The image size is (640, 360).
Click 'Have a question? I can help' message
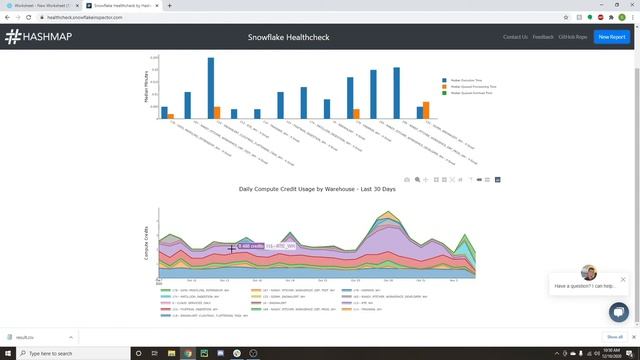[x=584, y=286]
